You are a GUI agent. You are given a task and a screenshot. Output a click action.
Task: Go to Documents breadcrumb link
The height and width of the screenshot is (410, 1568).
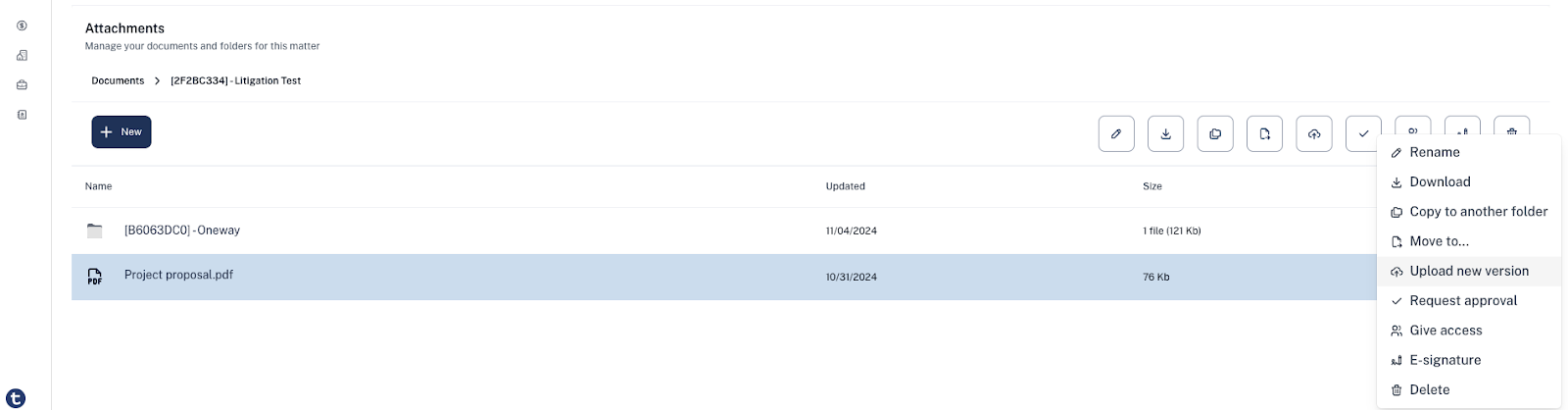coord(118,80)
